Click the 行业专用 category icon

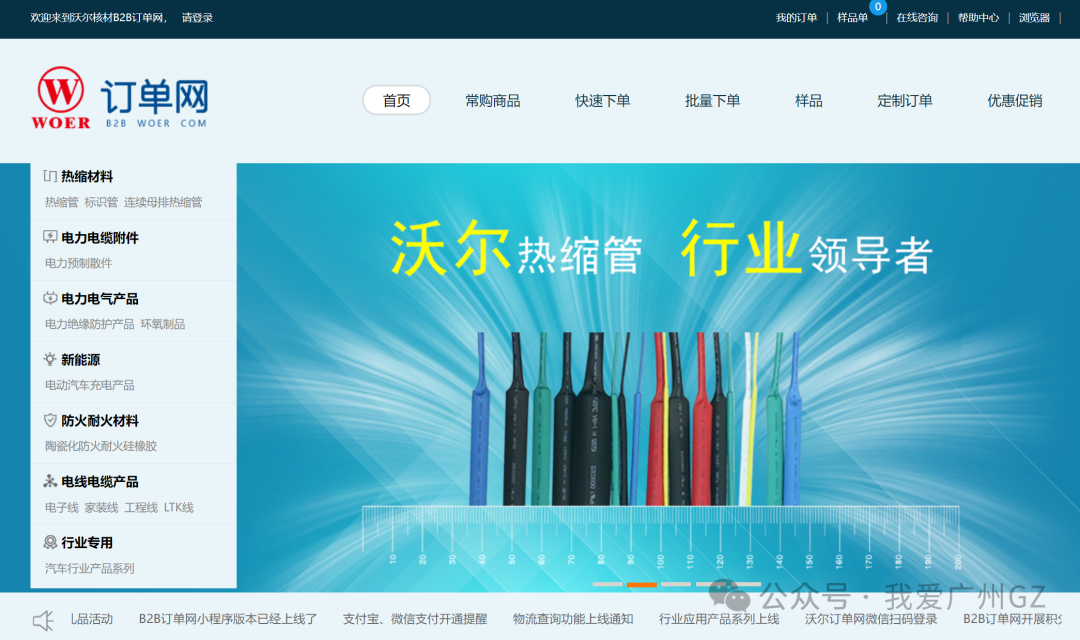click(x=50, y=542)
